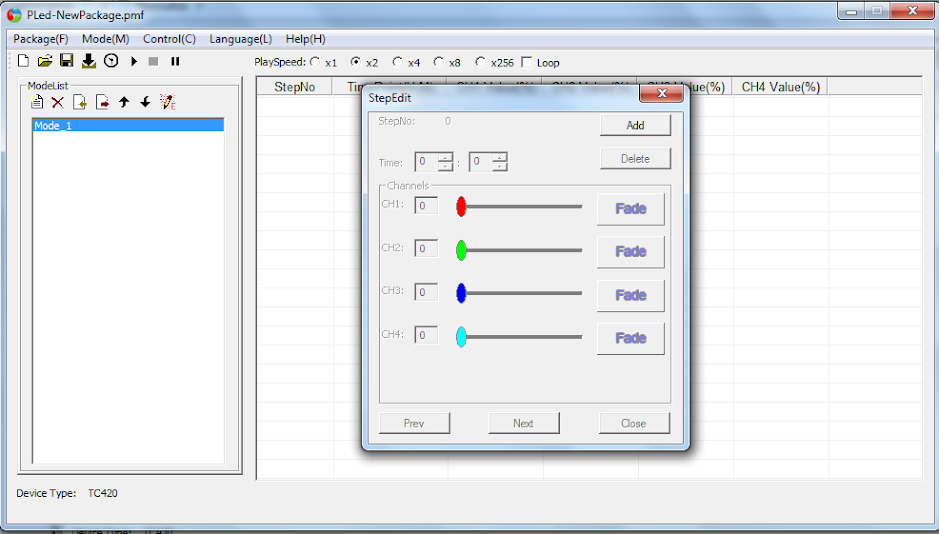Click the CH4 Value(%) column header

tap(781, 87)
